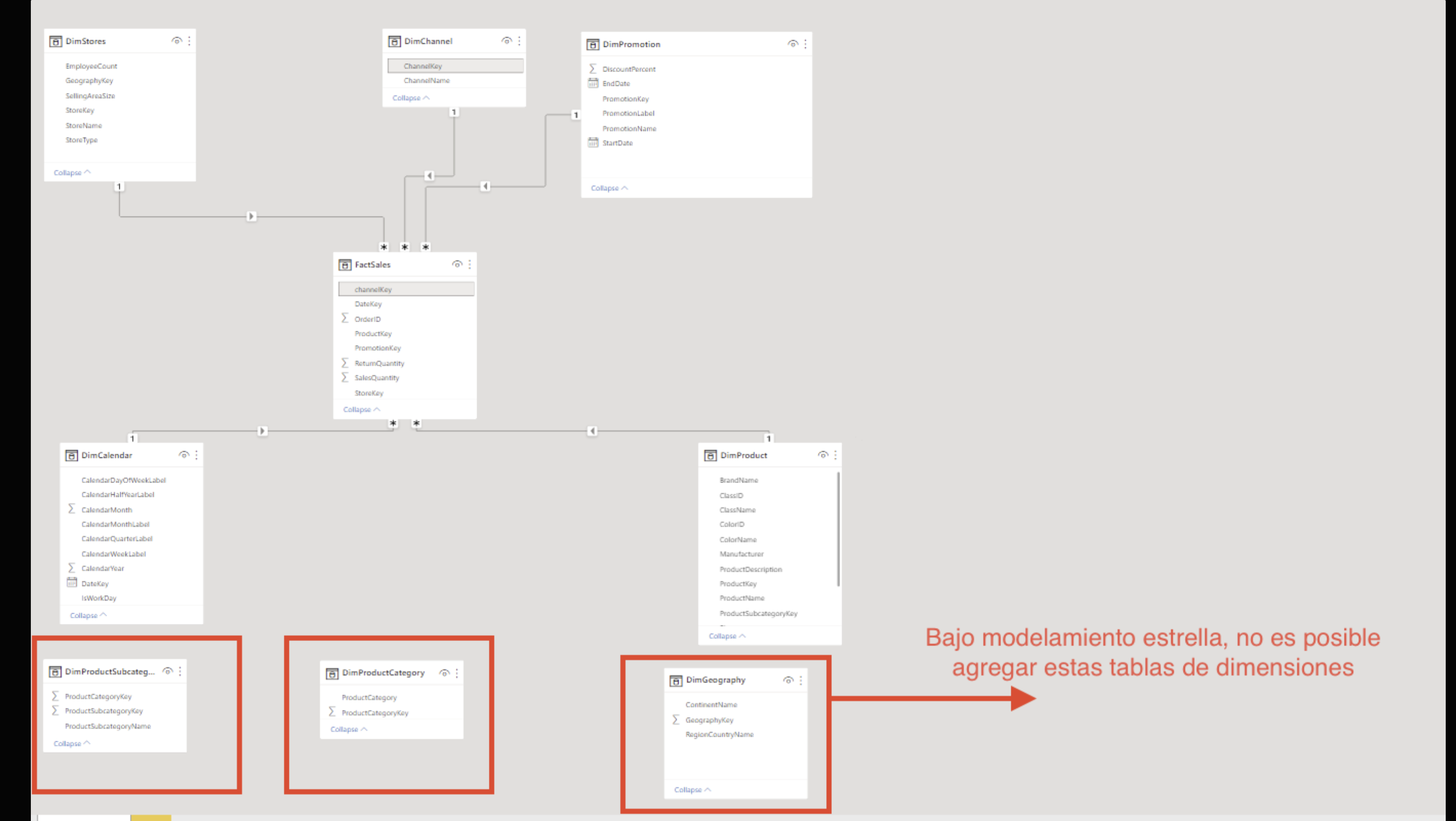Click the table icon on the FactSales header
Viewport: 1456px width, 821px height.
[345, 264]
